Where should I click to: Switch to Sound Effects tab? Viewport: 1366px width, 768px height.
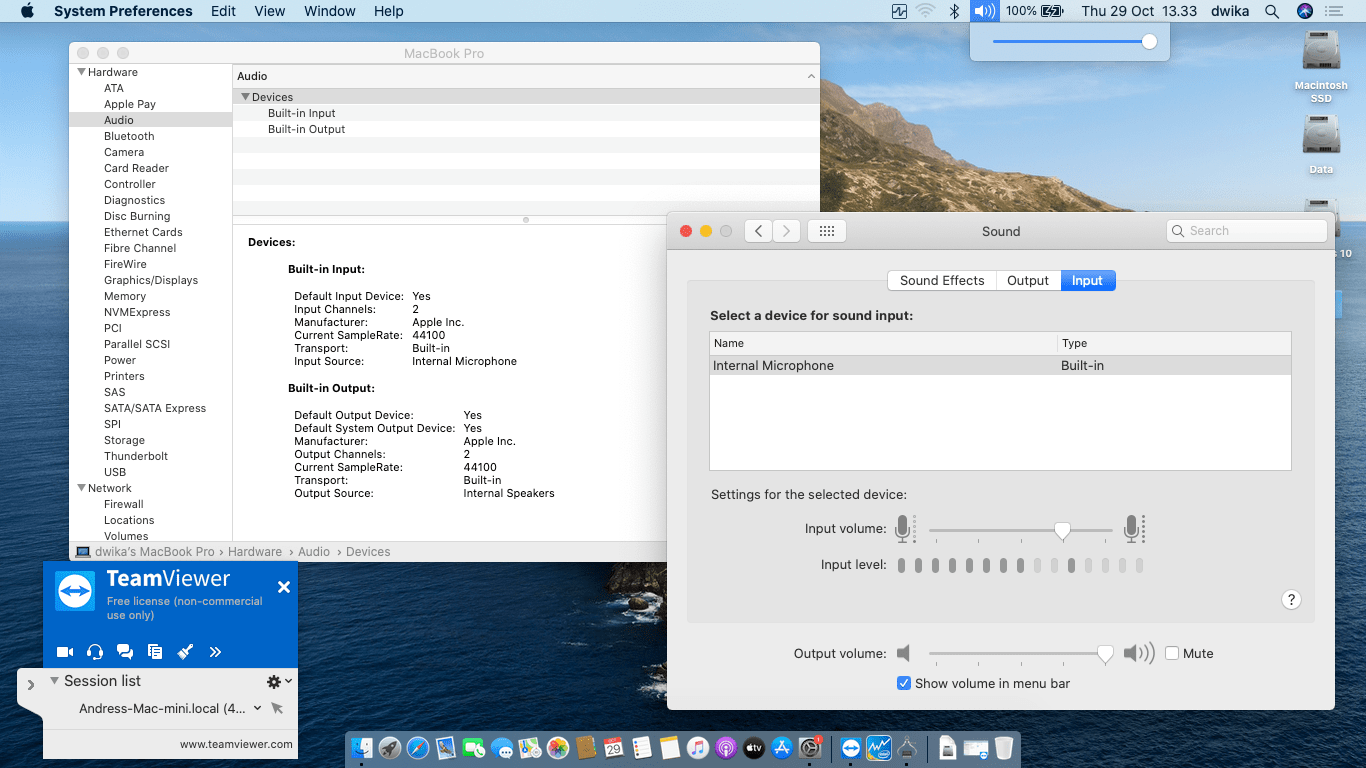click(942, 281)
